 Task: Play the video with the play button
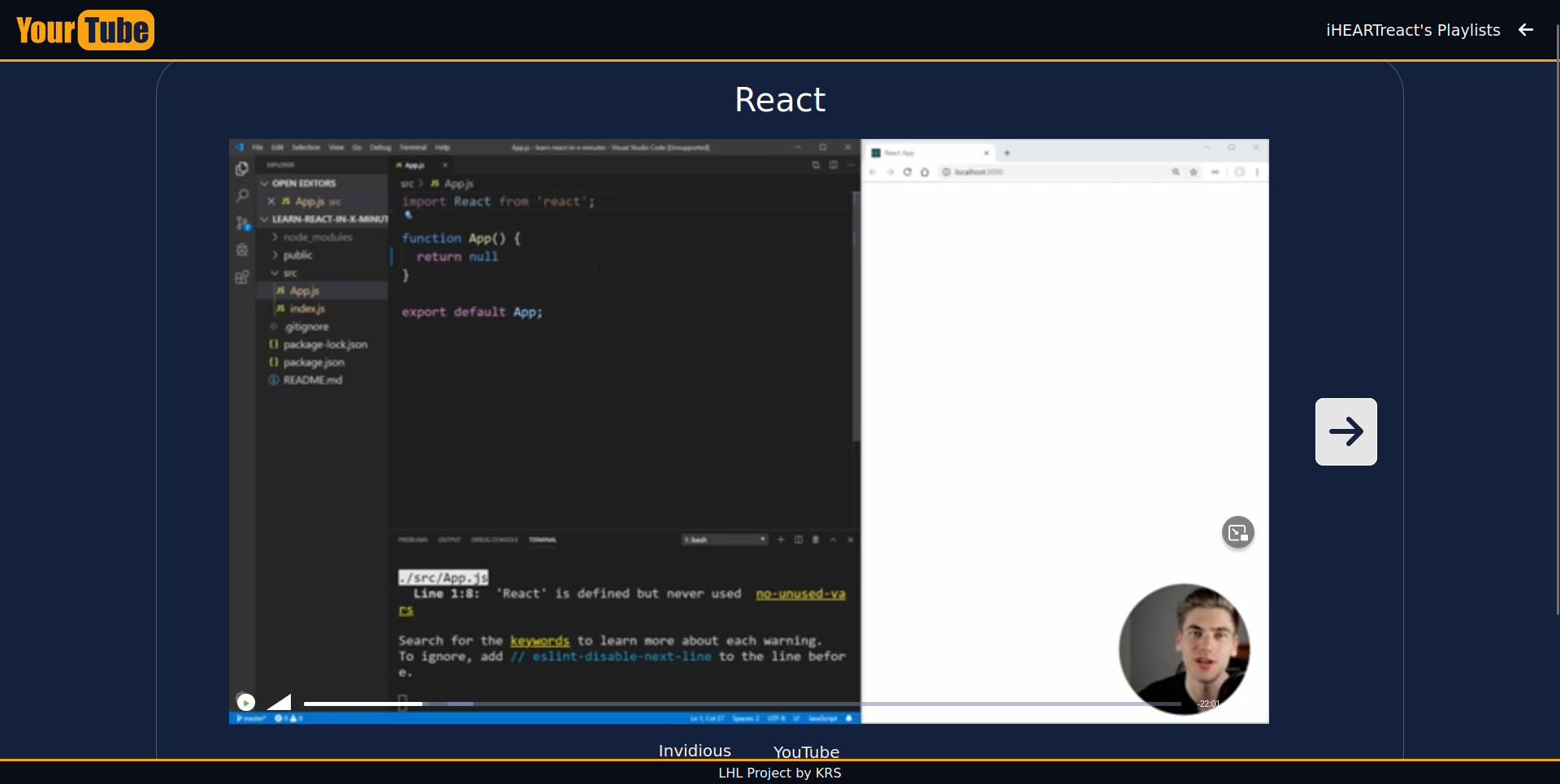pyautogui.click(x=246, y=702)
